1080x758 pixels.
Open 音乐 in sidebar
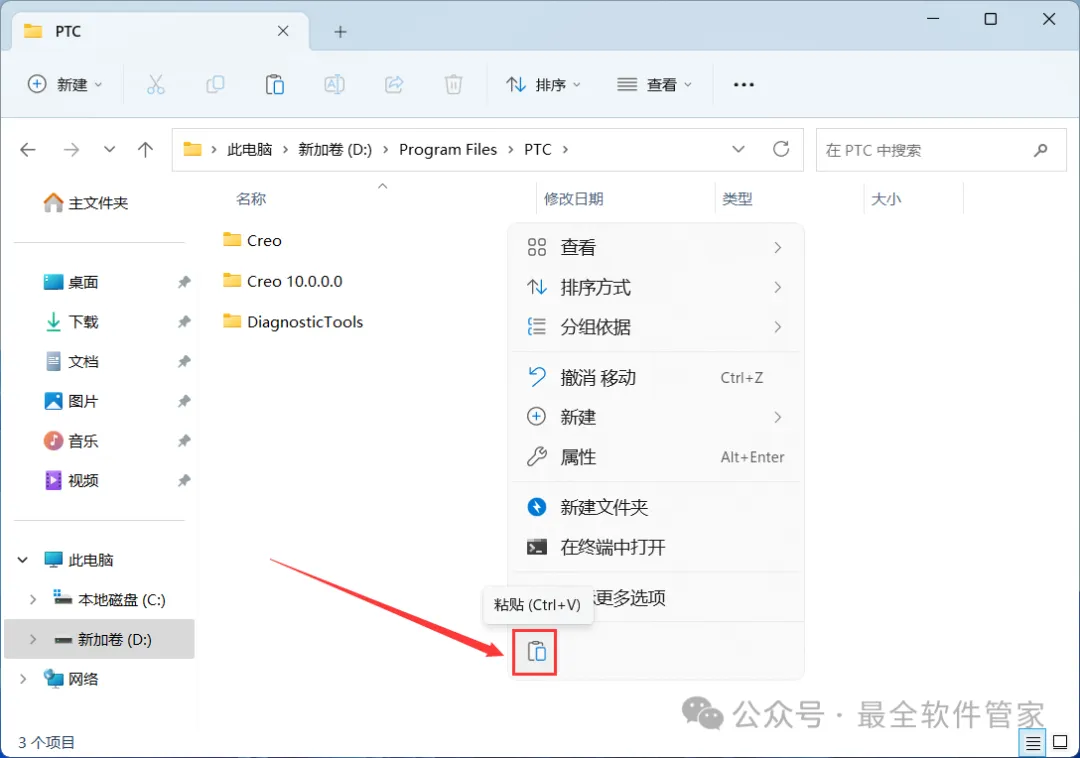click(x=71, y=441)
